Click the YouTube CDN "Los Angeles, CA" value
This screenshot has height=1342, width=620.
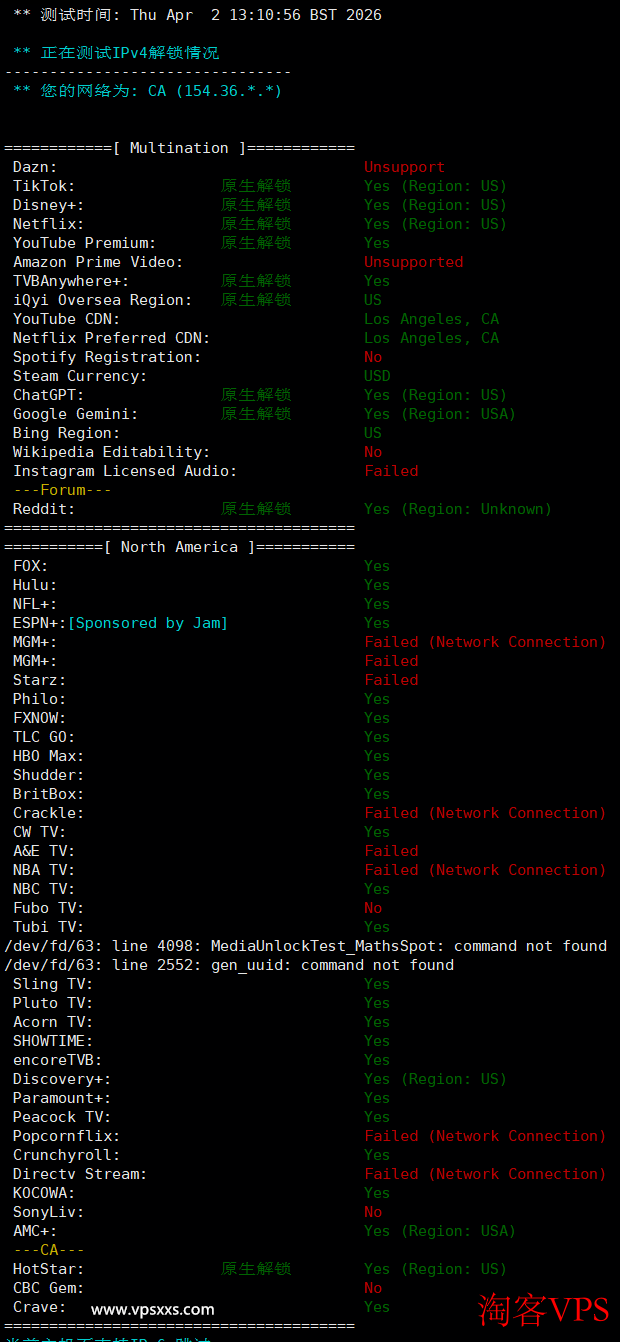[431, 319]
